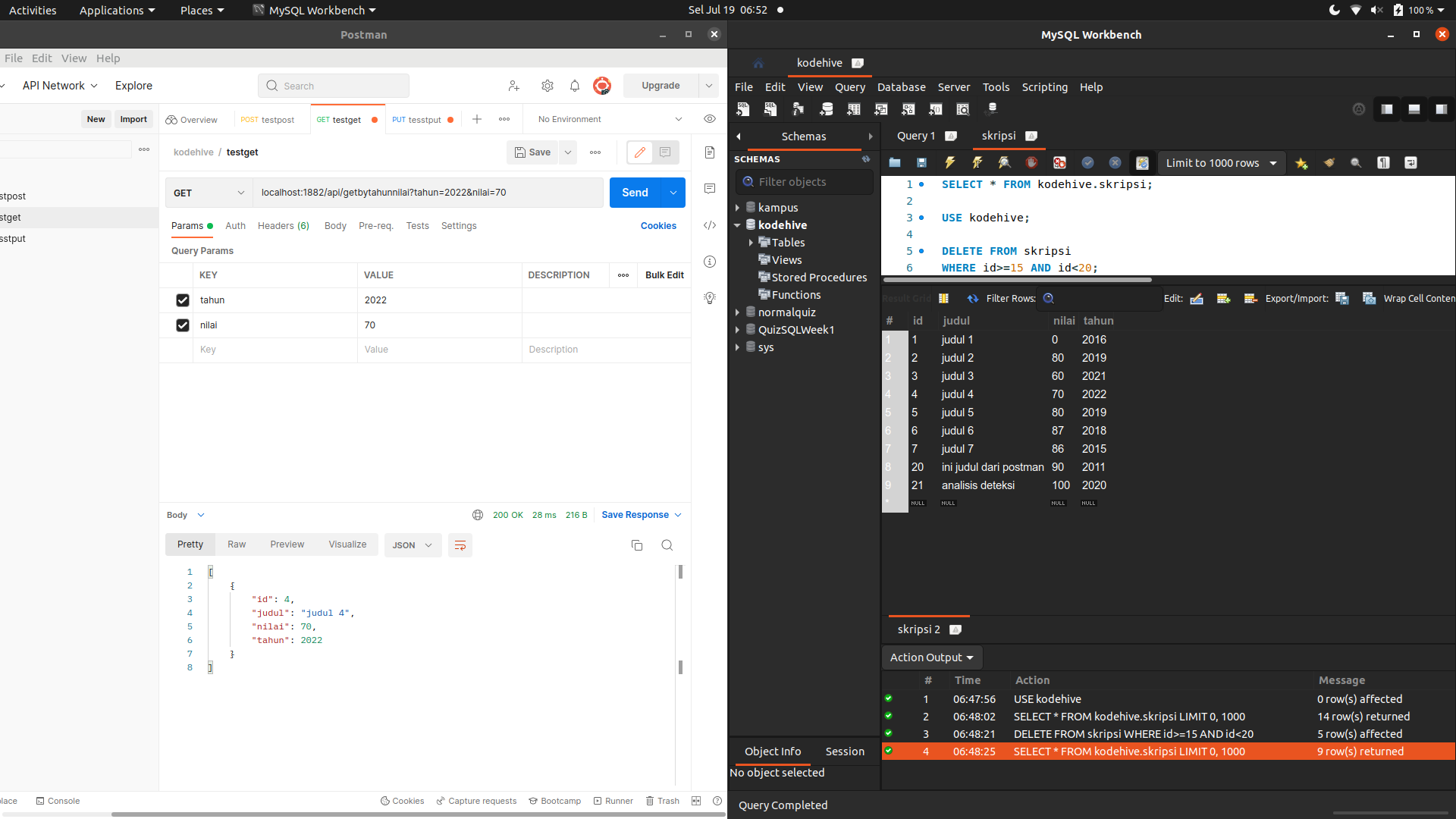
Task: Rollback the current transaction
Action: [1115, 162]
